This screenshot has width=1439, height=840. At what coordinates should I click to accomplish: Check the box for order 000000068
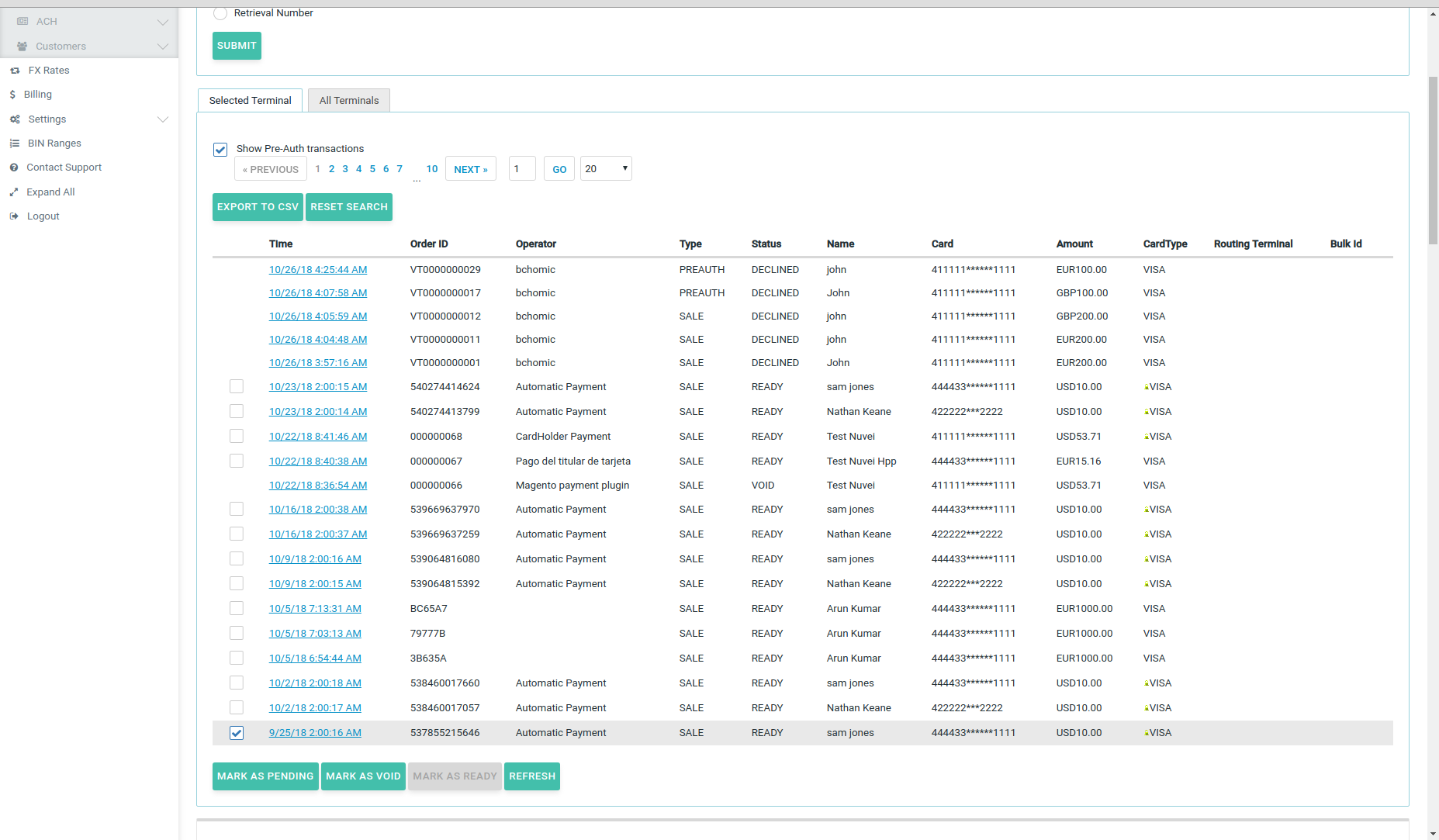tap(237, 436)
